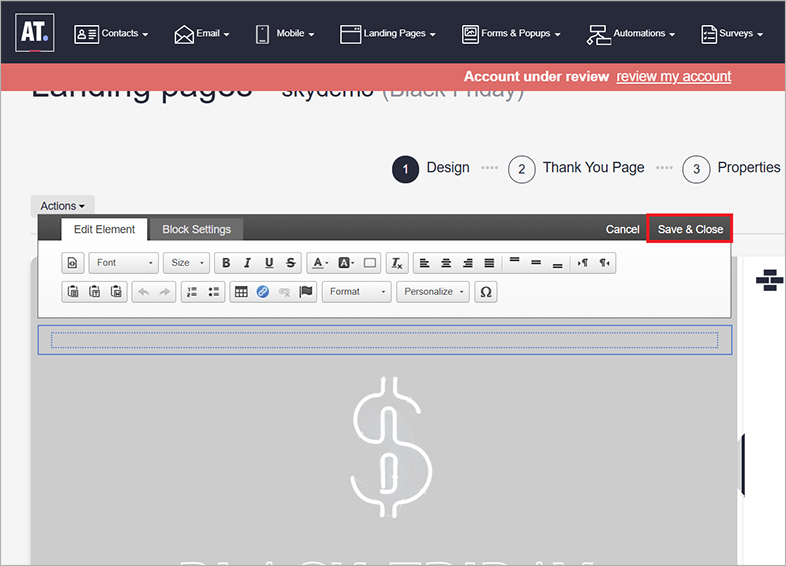Insert a numbered list
Screen dimensions: 786x566
click(193, 292)
